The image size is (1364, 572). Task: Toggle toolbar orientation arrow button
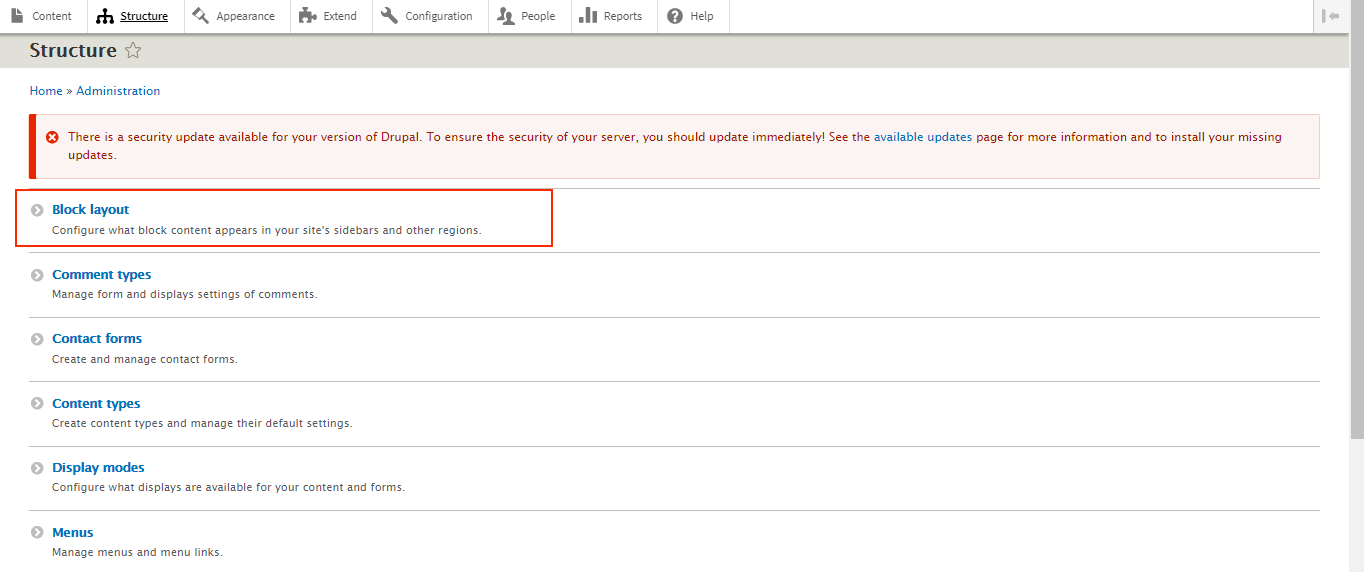(1330, 16)
